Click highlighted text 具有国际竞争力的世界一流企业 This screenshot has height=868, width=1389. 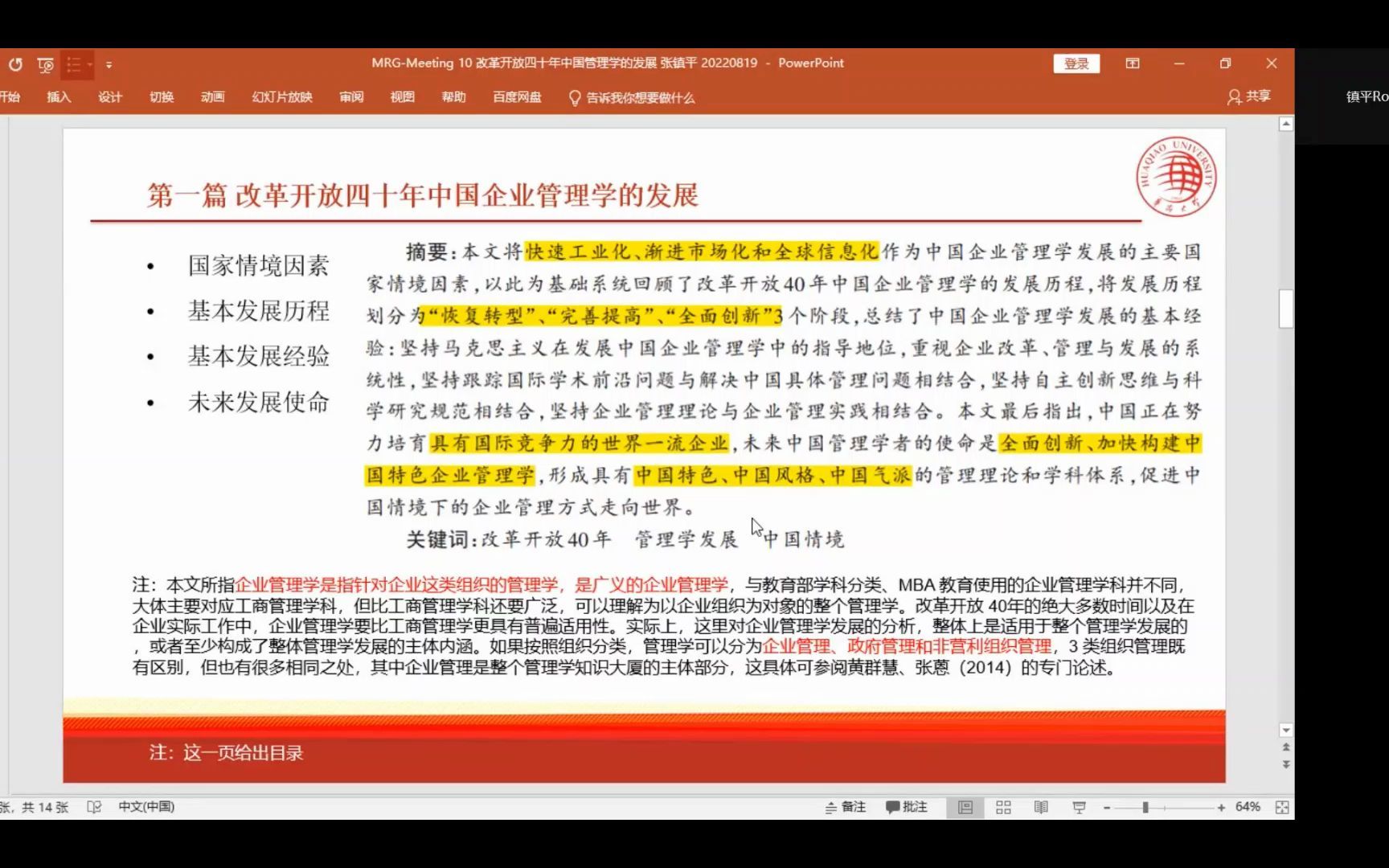(x=580, y=443)
